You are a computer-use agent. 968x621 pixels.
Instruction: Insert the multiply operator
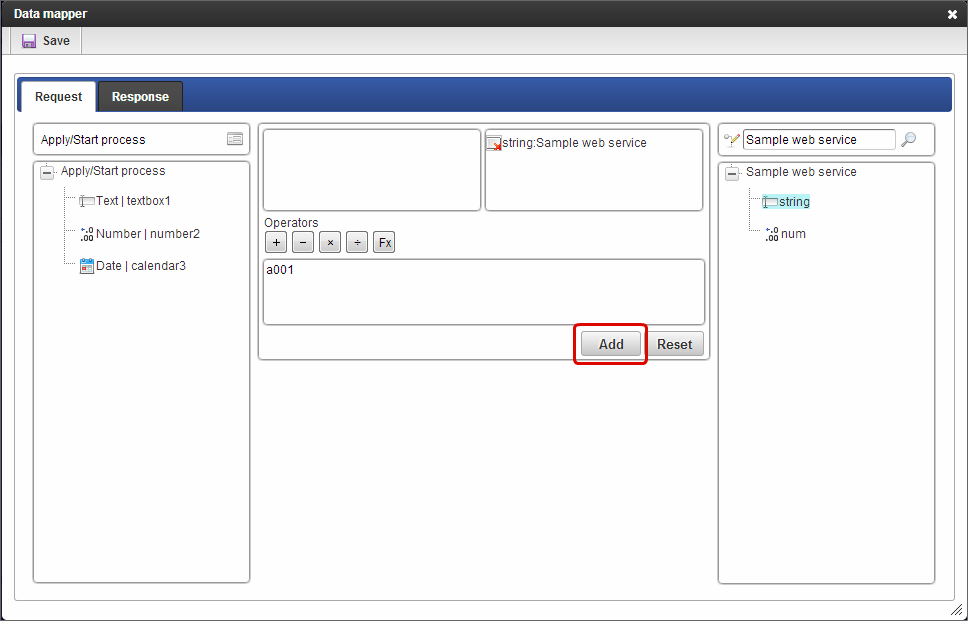pyautogui.click(x=330, y=242)
